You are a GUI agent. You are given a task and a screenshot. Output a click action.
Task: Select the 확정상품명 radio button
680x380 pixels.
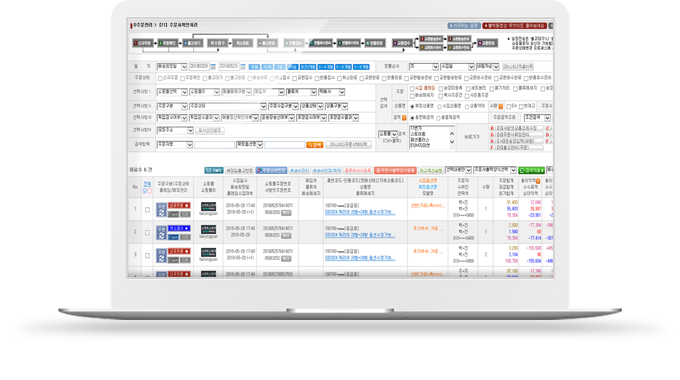point(412,106)
